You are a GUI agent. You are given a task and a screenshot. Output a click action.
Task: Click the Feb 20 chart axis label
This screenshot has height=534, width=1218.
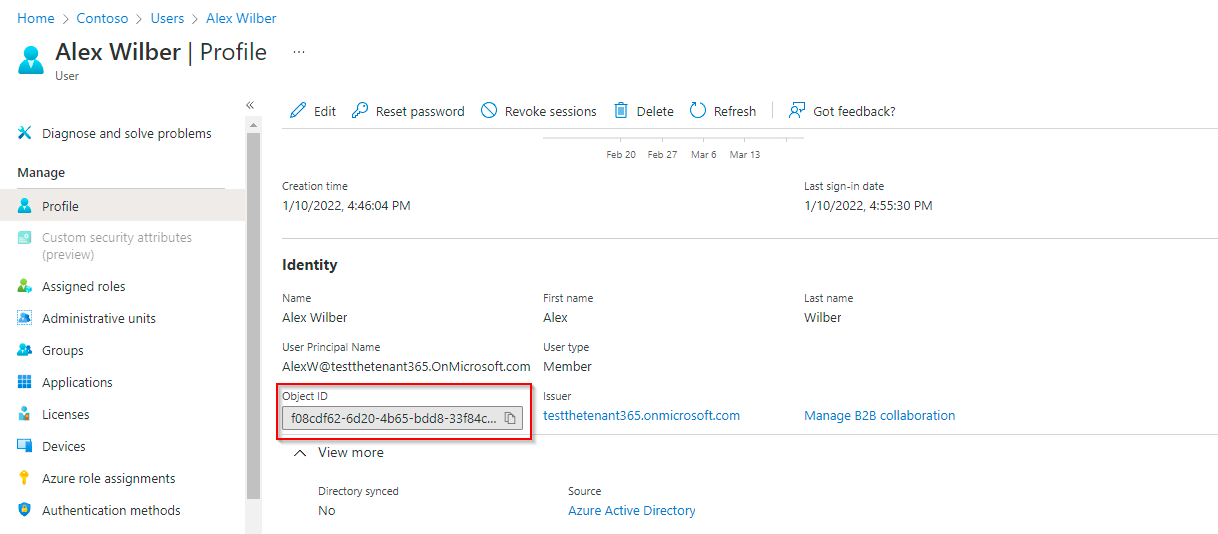(621, 154)
